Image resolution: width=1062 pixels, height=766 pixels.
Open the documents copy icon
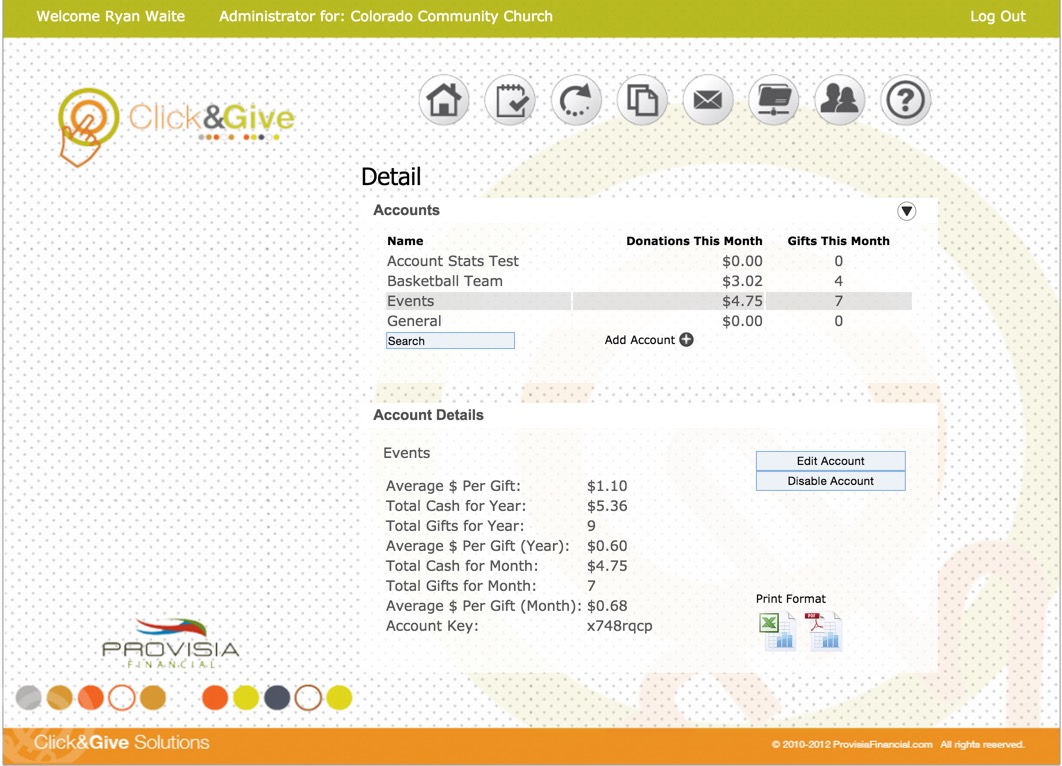[x=642, y=100]
